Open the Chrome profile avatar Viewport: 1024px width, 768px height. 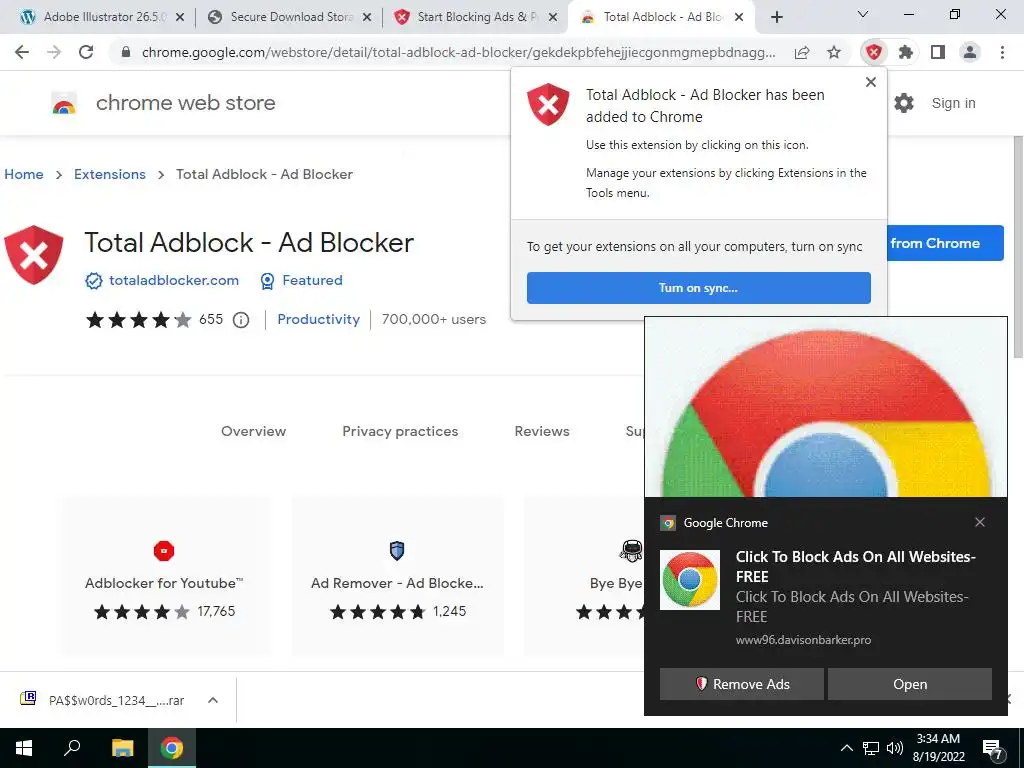point(970,52)
